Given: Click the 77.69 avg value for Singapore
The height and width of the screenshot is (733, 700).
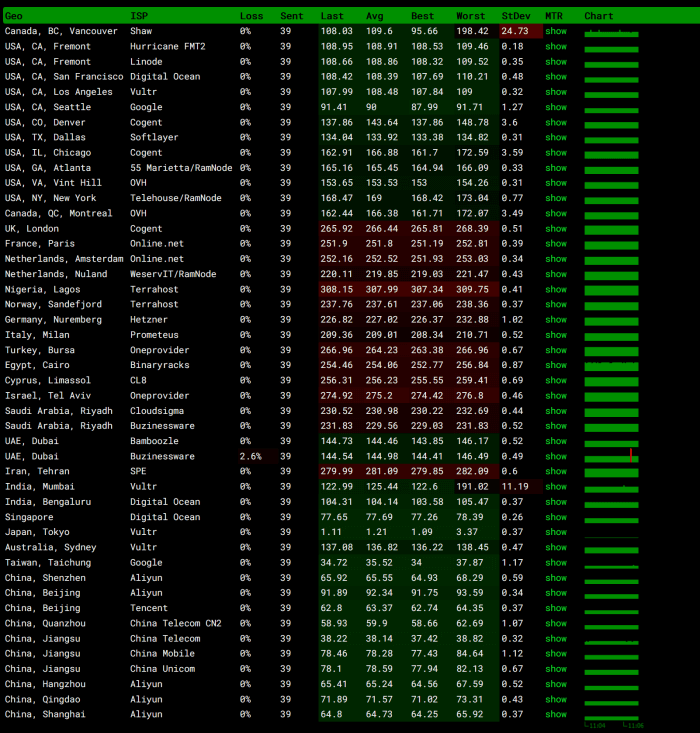Looking at the screenshot, I should tap(379, 517).
